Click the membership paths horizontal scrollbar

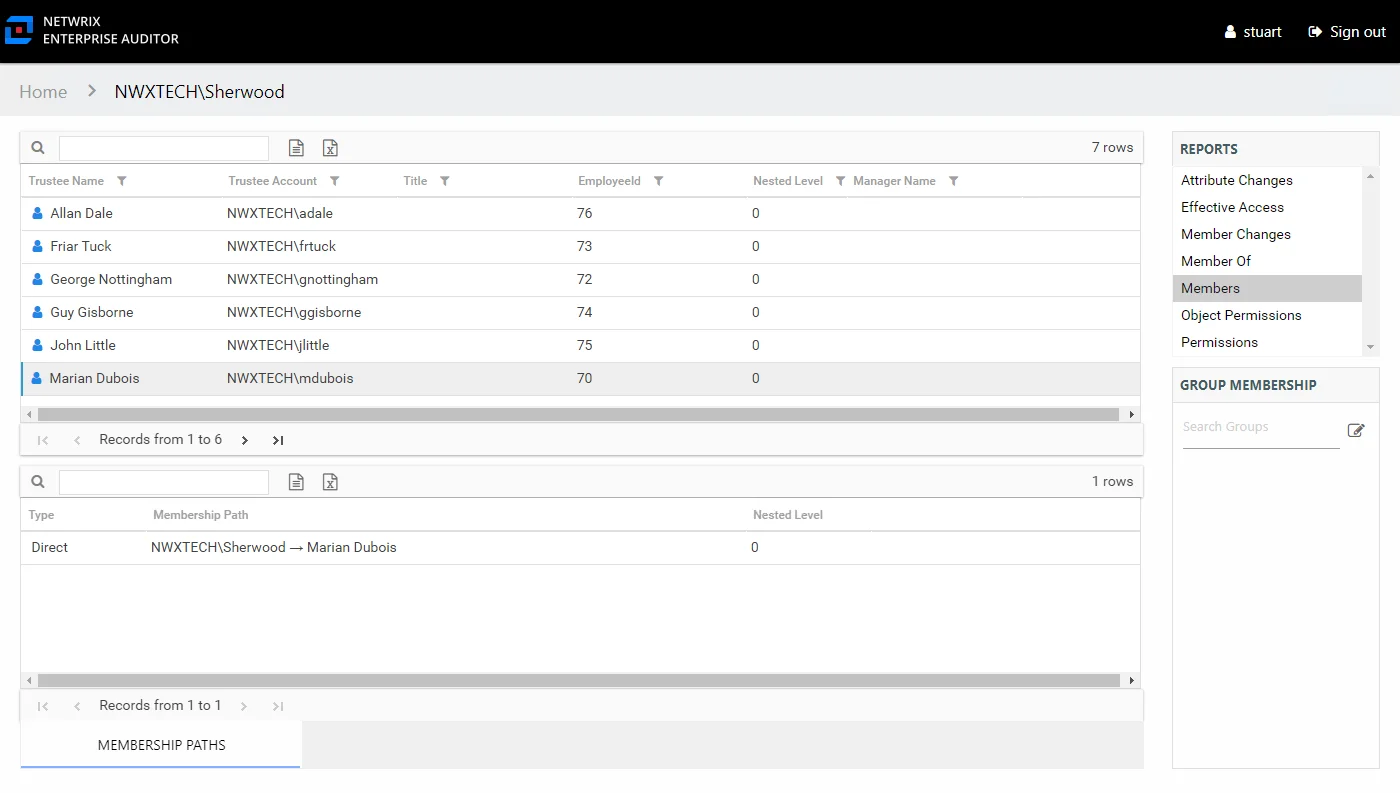coord(578,680)
